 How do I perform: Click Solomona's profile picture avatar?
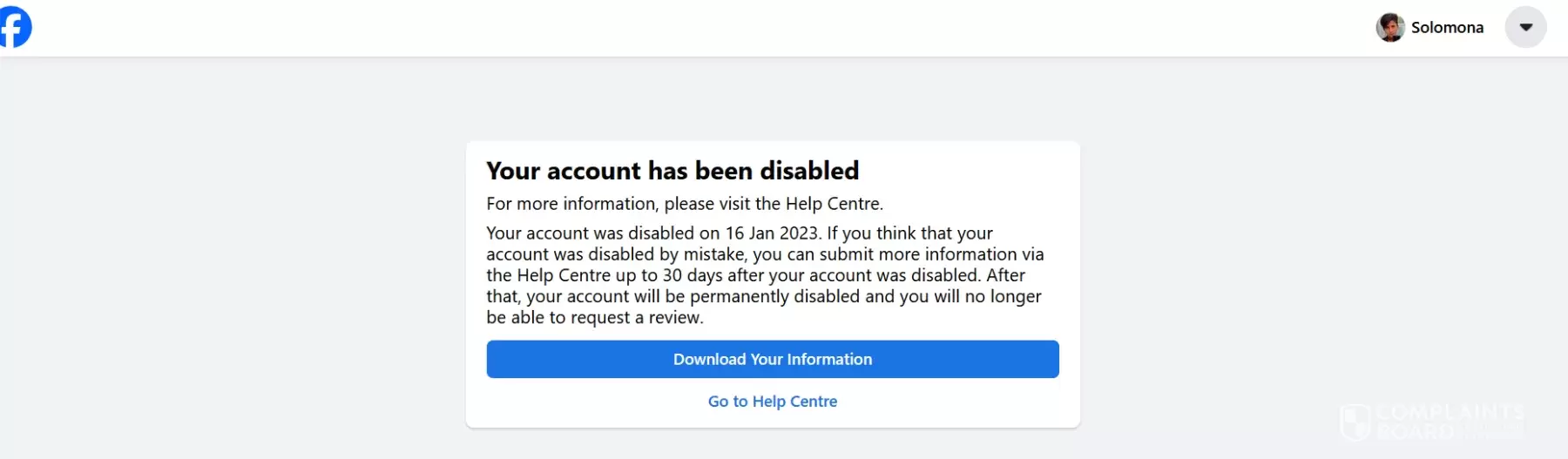tap(1390, 28)
